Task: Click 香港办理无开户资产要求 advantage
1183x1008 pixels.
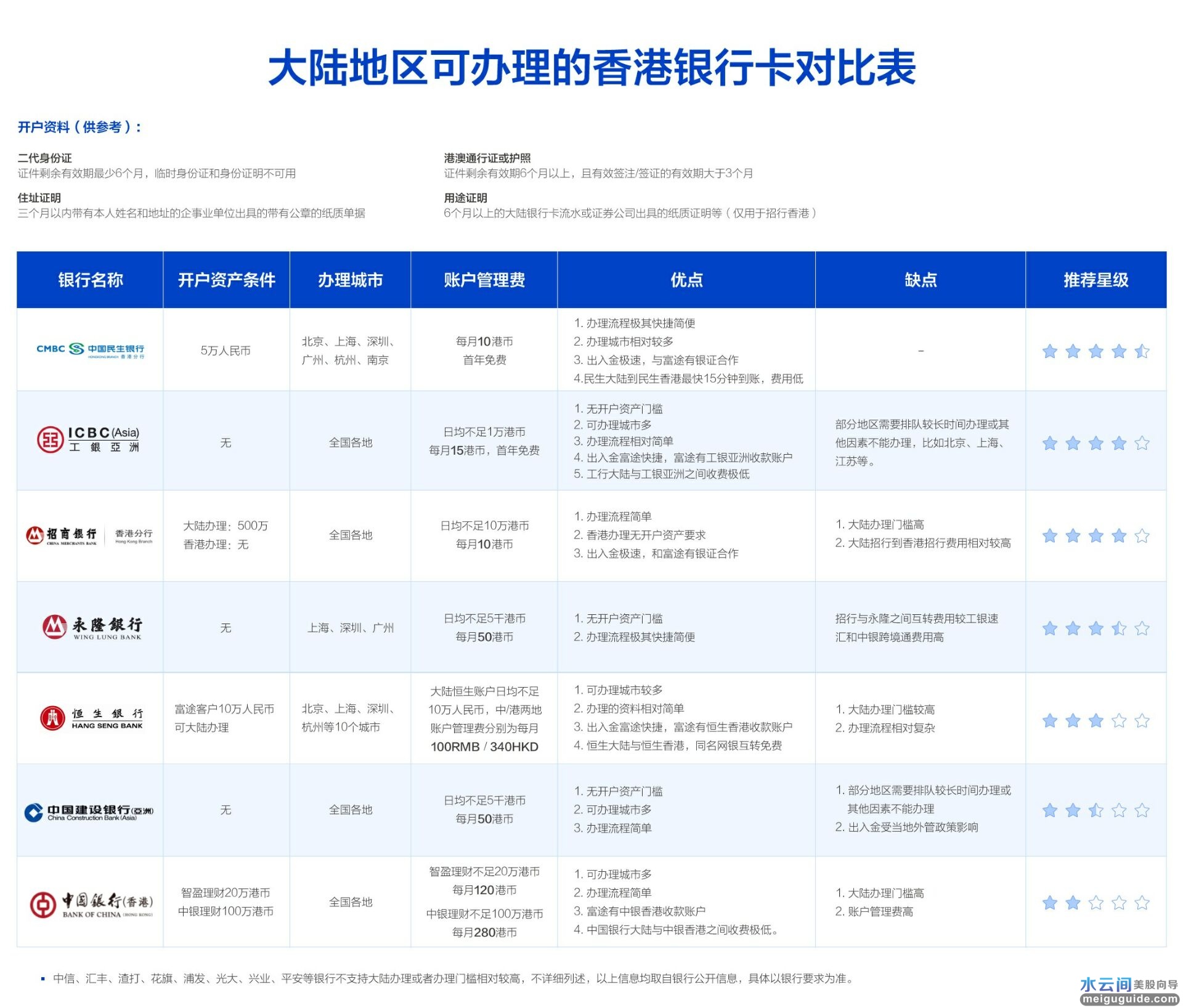Action: pyautogui.click(x=640, y=535)
